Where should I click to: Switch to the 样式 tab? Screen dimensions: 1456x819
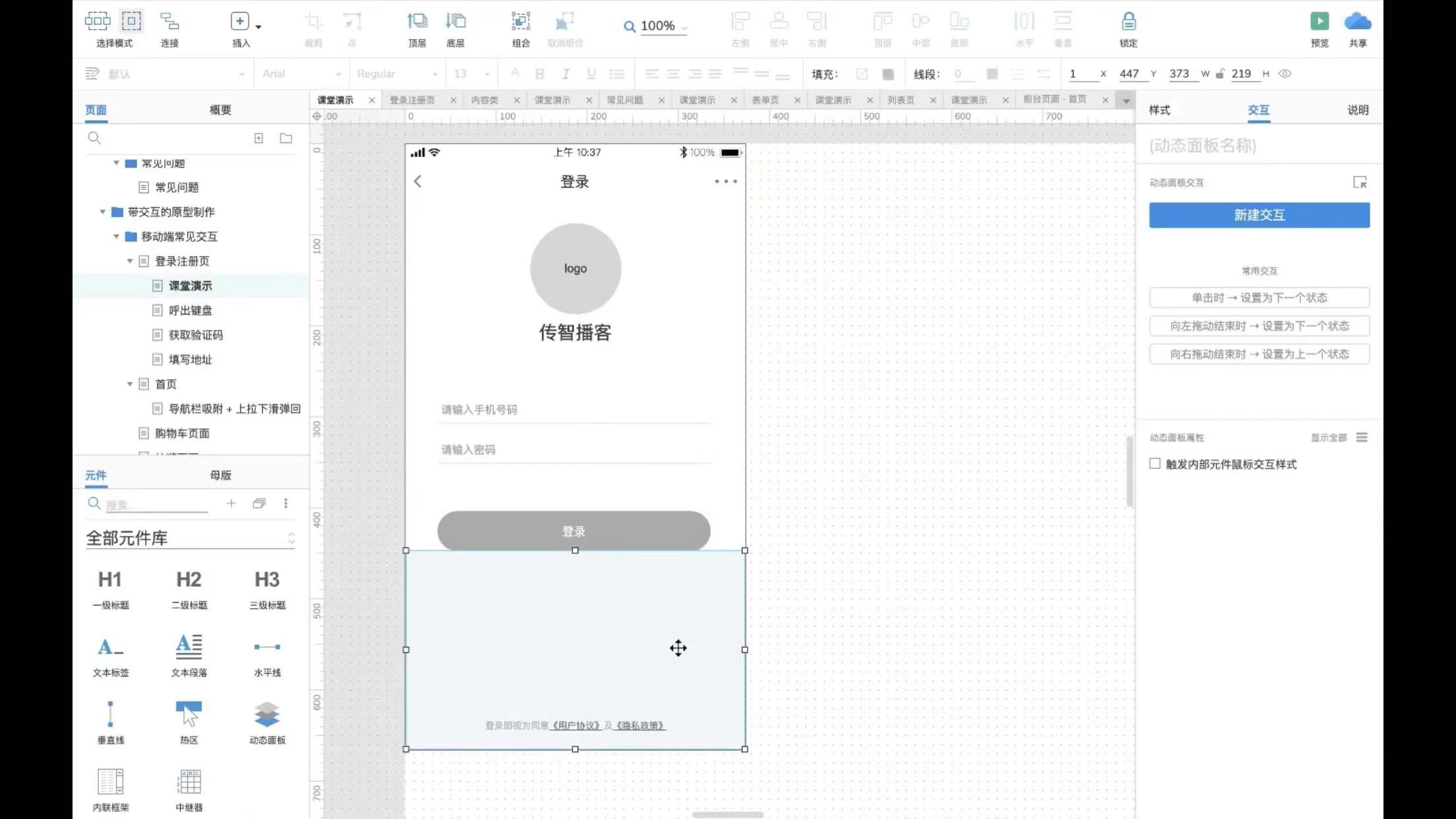tap(1159, 110)
